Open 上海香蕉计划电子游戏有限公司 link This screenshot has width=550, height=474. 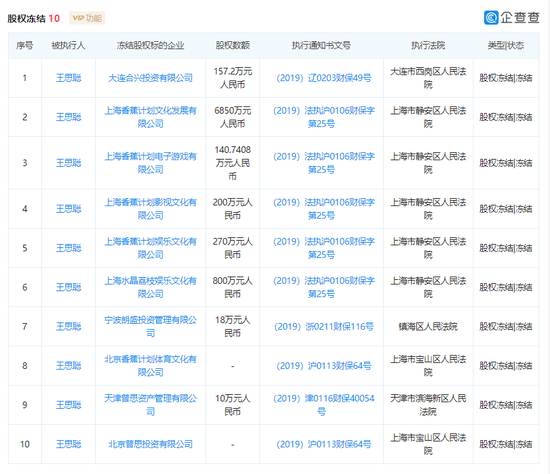click(150, 163)
